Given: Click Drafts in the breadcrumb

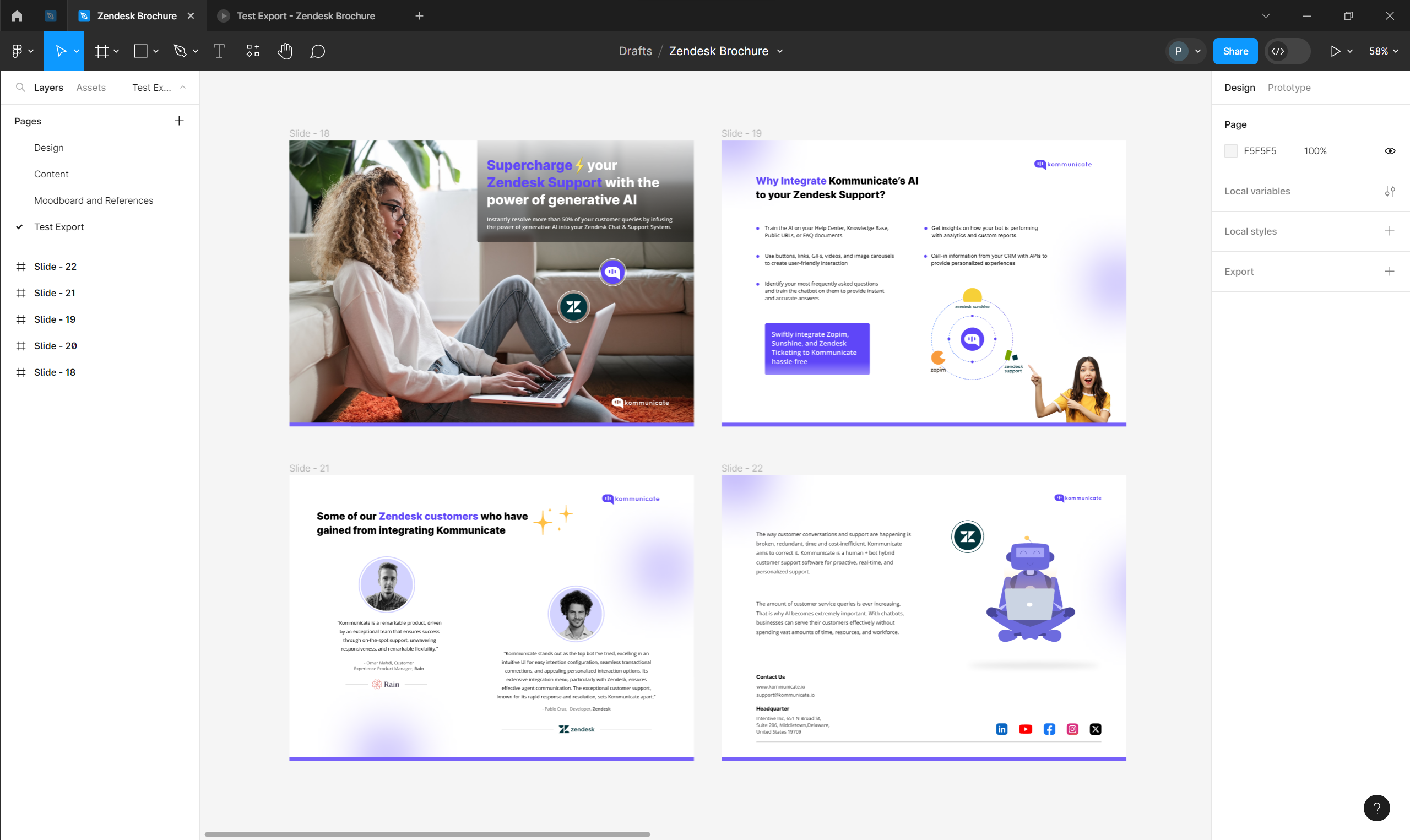Looking at the screenshot, I should tap(636, 51).
